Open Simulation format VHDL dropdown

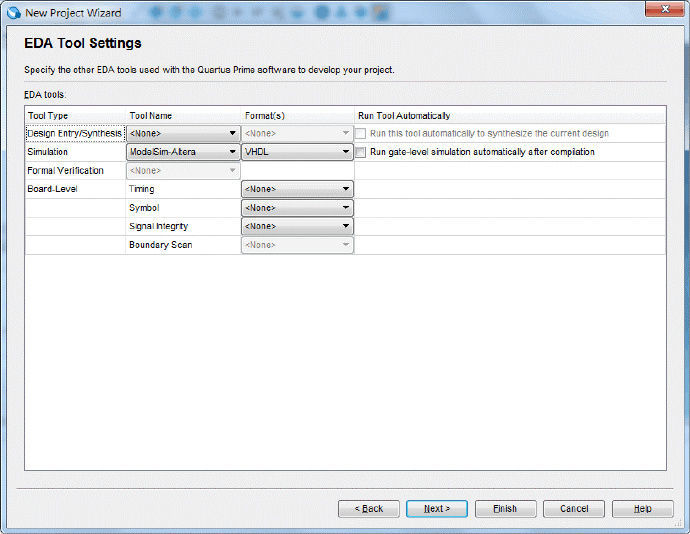(297, 152)
